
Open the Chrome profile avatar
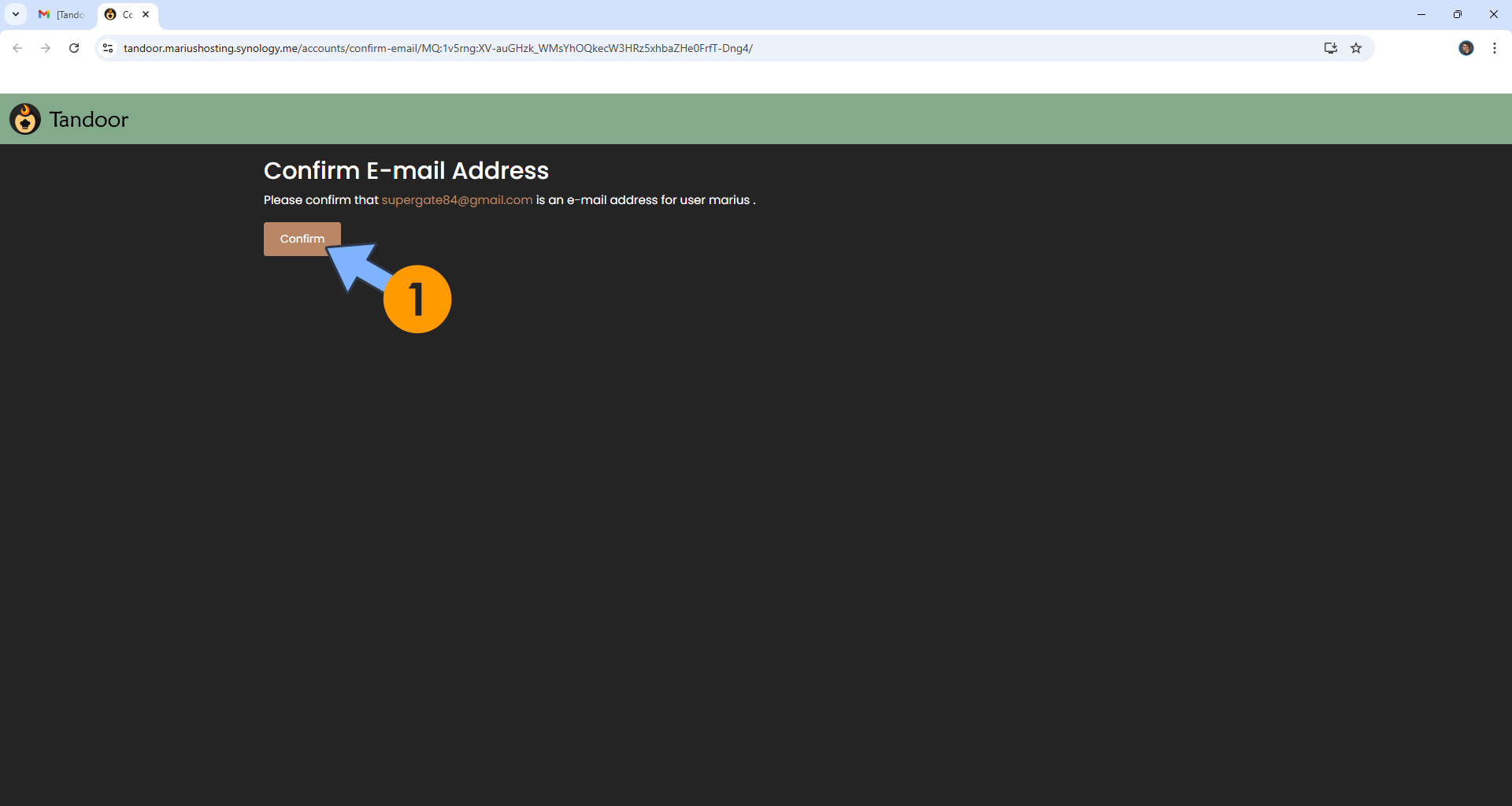[x=1466, y=48]
